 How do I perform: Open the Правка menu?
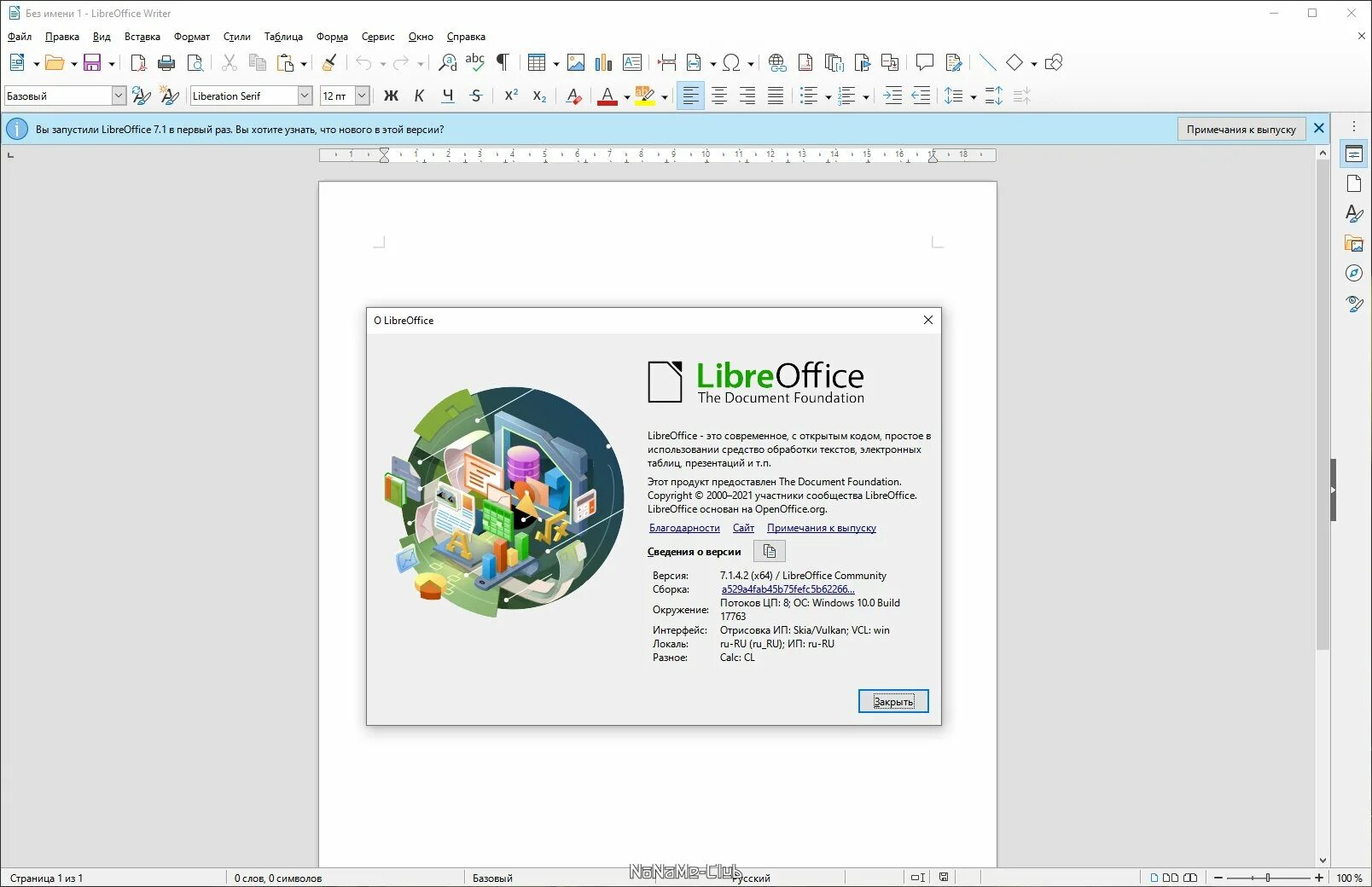click(62, 37)
